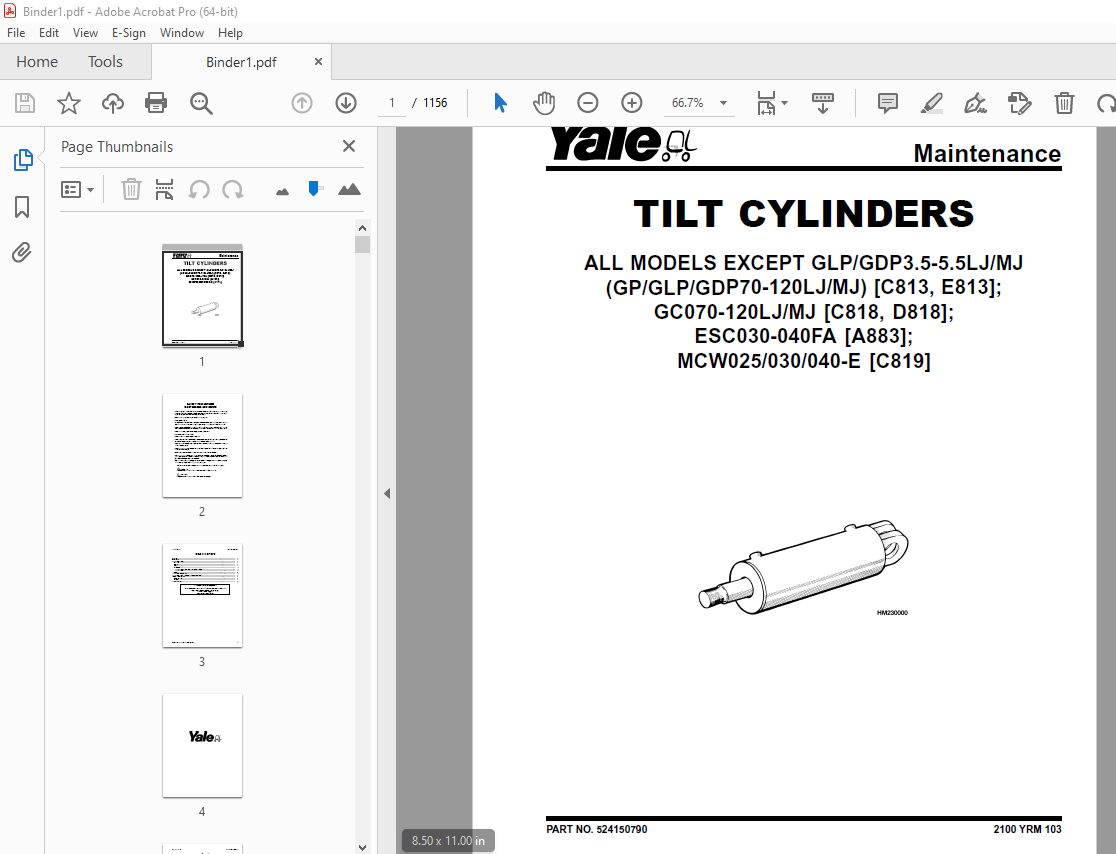
Task: Select the Binder1.pdf document tab
Action: (x=241, y=63)
